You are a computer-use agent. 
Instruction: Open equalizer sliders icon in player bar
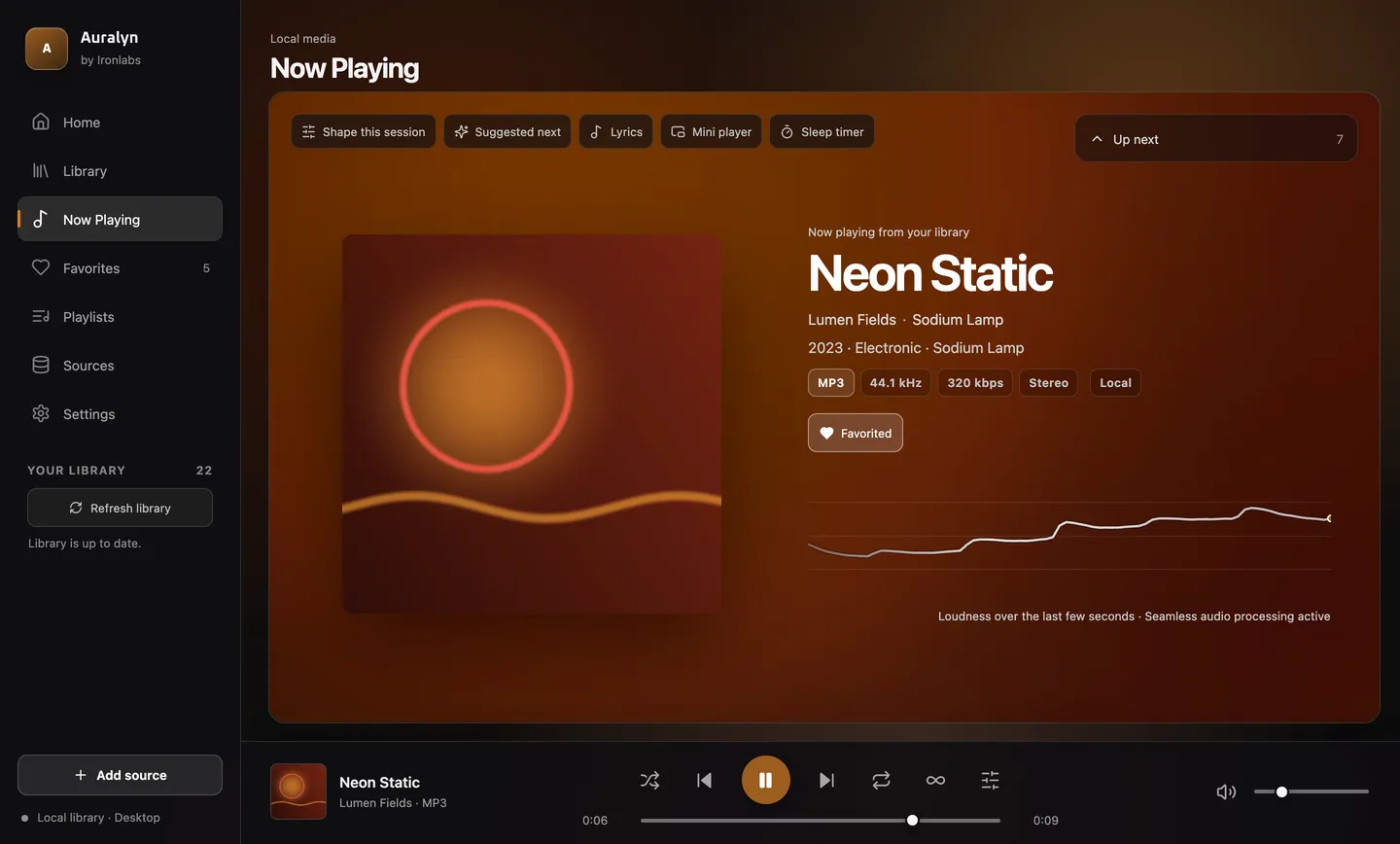point(990,780)
